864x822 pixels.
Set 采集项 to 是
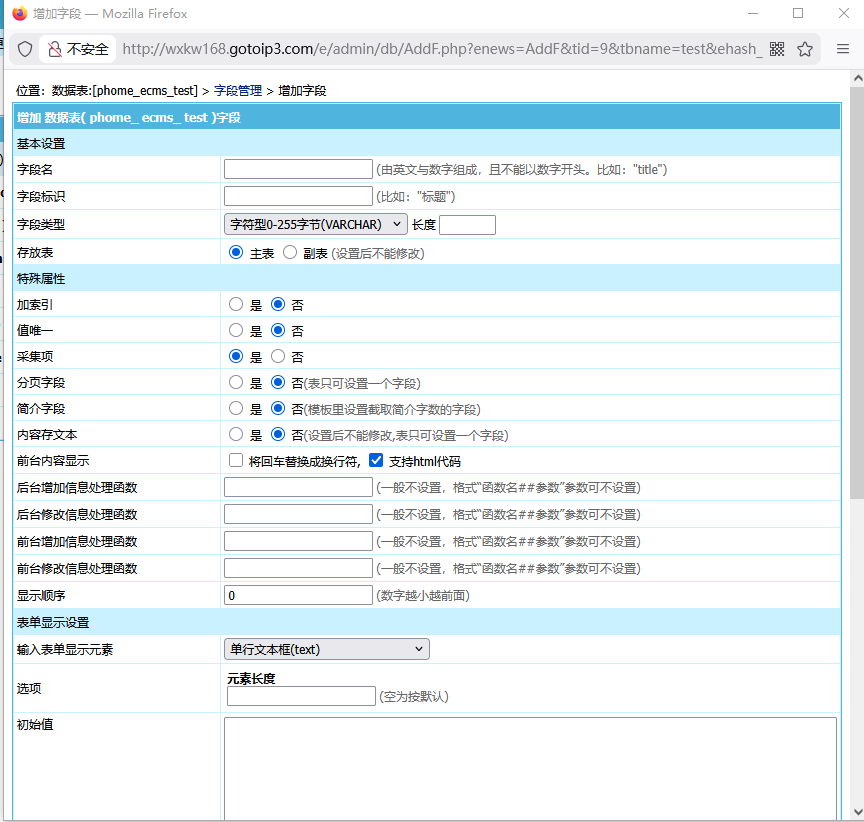[236, 356]
